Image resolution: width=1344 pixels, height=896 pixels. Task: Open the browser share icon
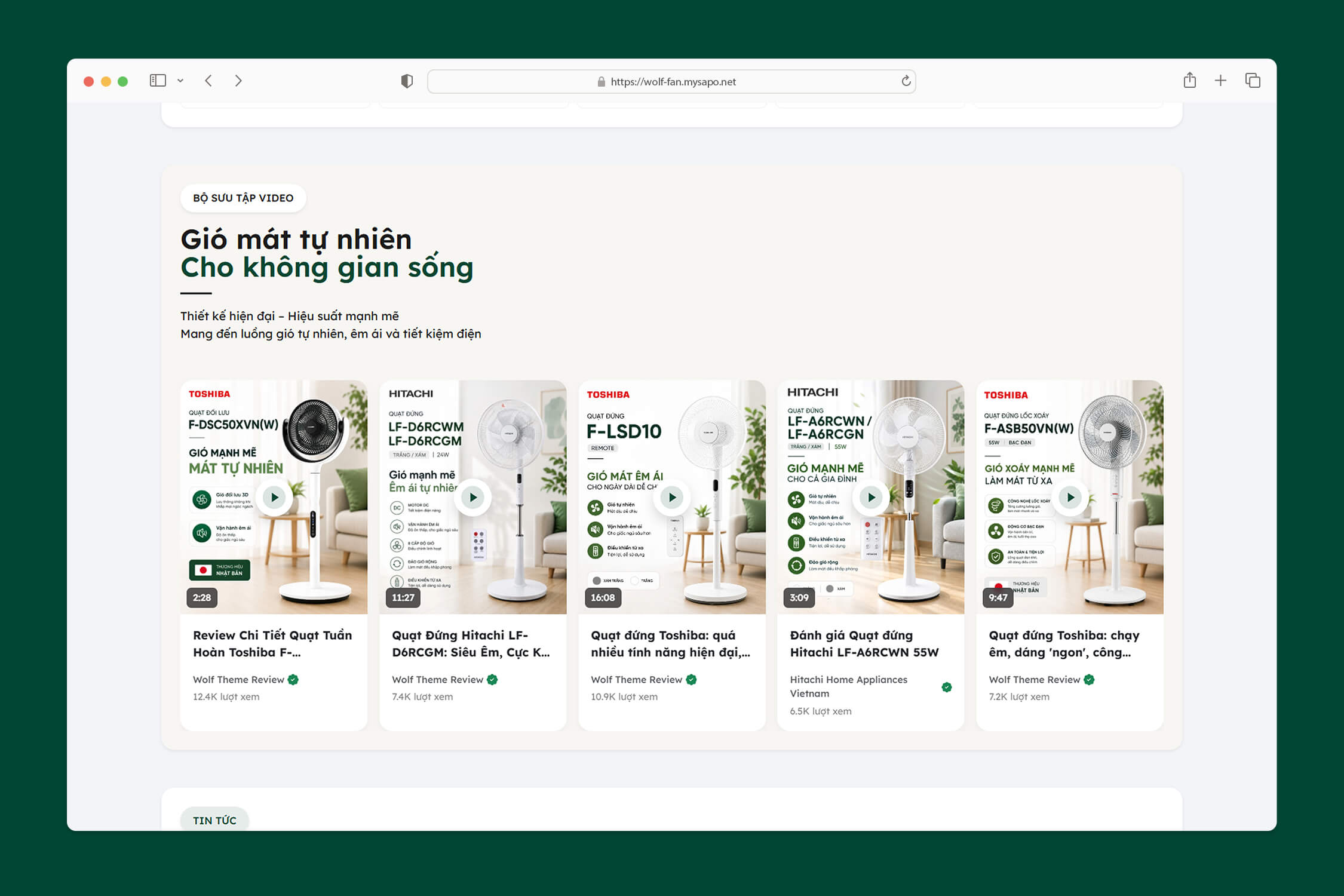[1190, 80]
